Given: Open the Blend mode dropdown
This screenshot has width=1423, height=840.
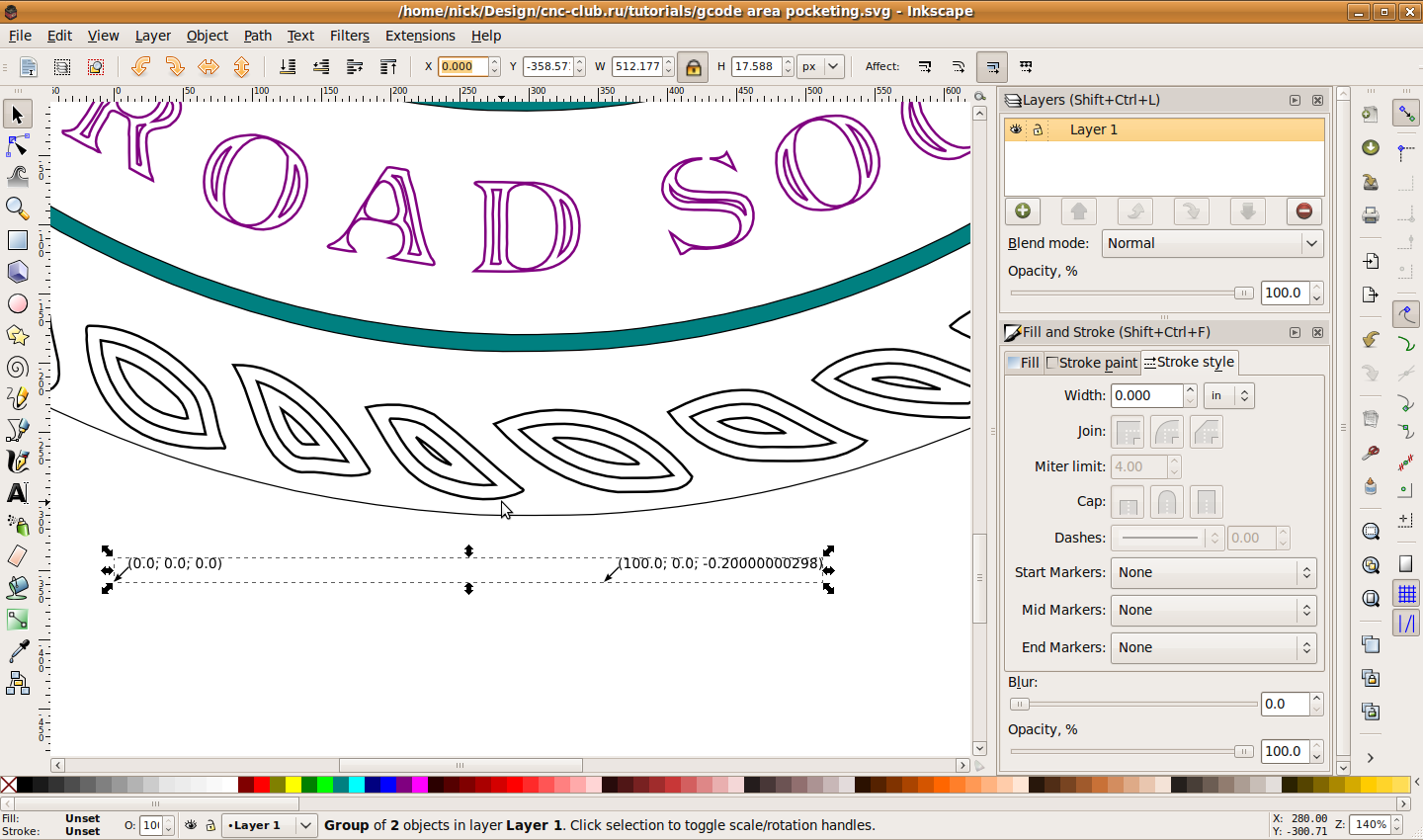Looking at the screenshot, I should pos(1213,243).
